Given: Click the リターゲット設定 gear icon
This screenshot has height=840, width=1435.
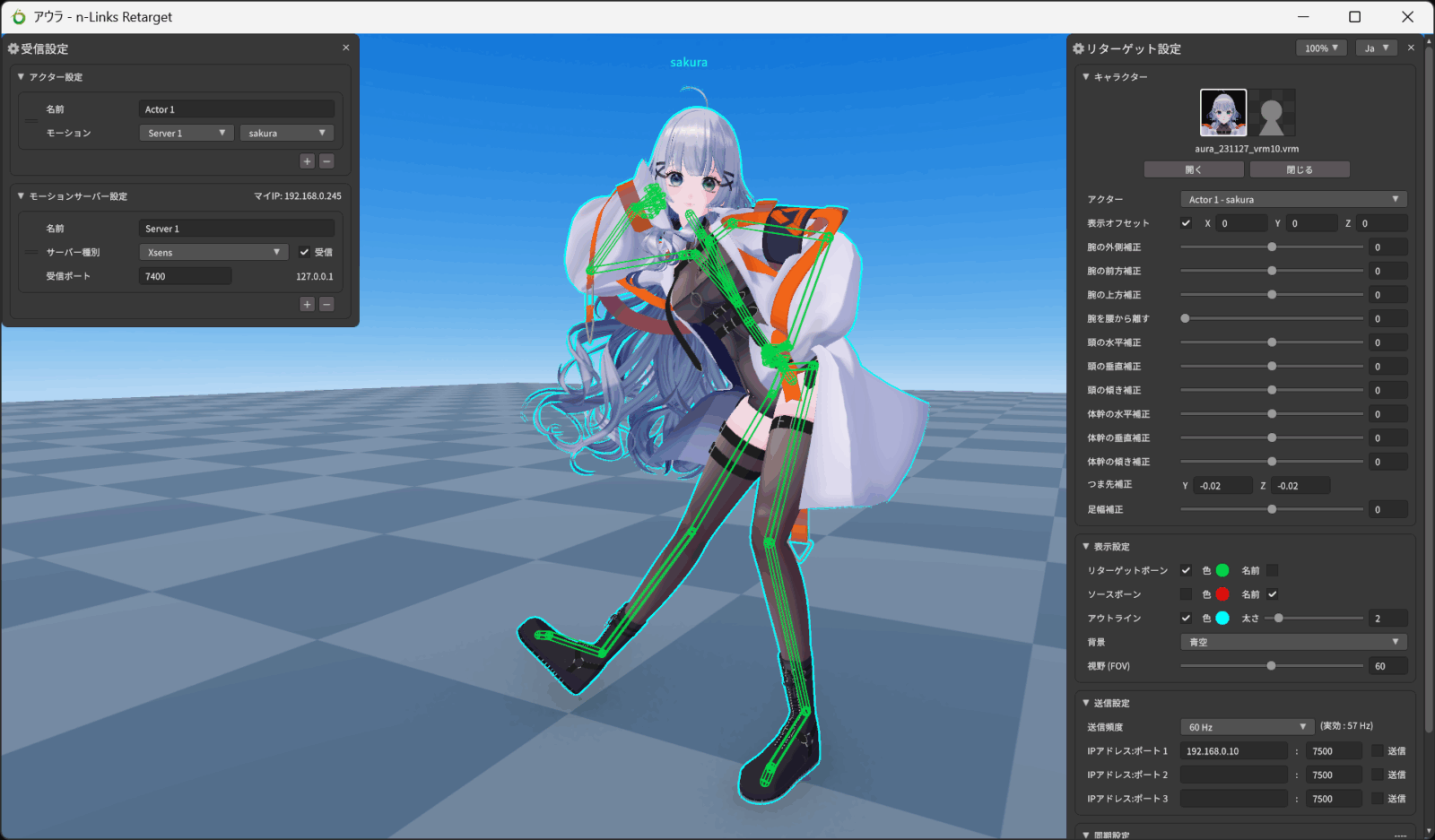Looking at the screenshot, I should coord(1079,48).
